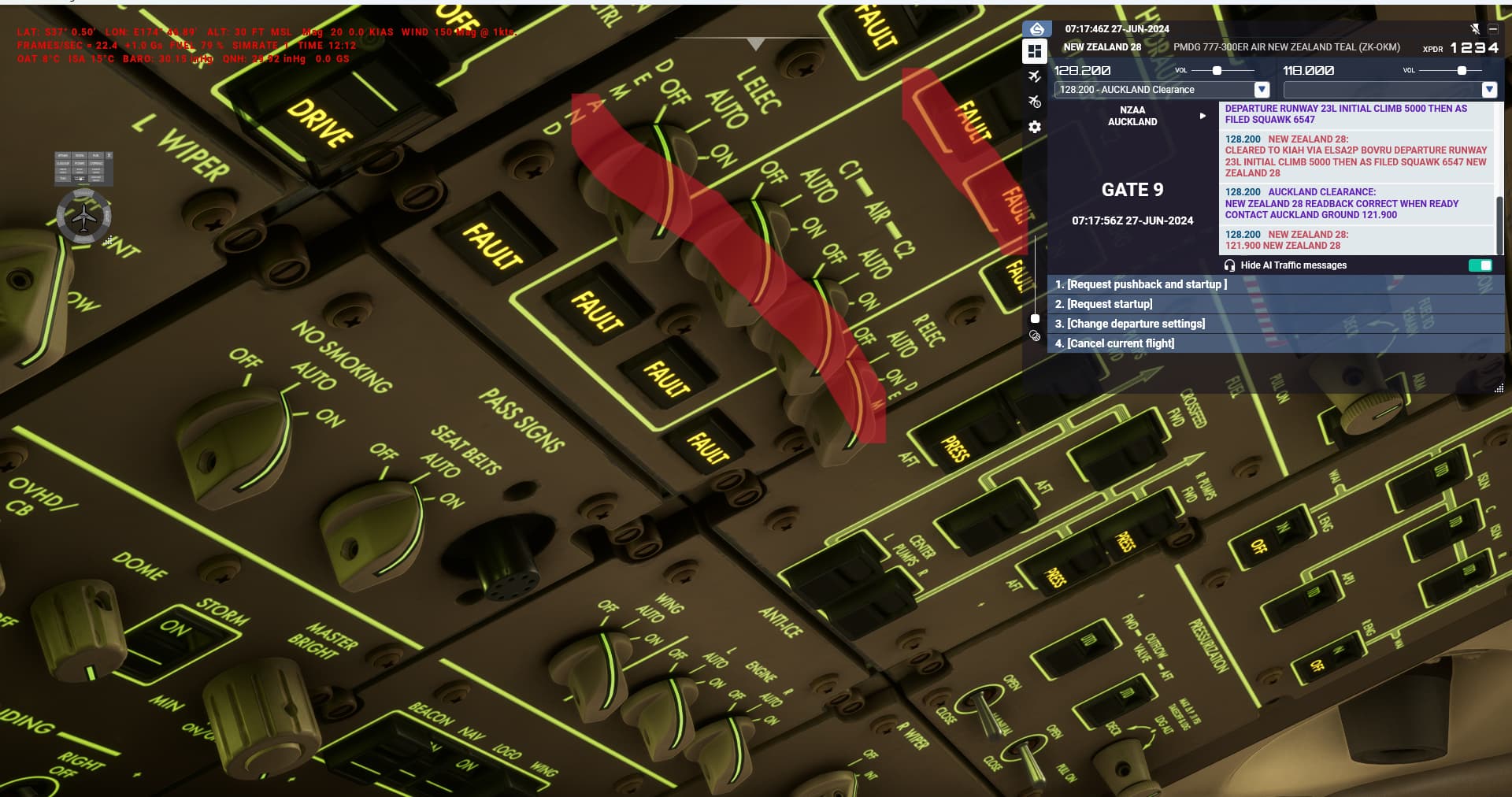
Task: Push the illuminated DRIVE switch
Action: tap(321, 122)
